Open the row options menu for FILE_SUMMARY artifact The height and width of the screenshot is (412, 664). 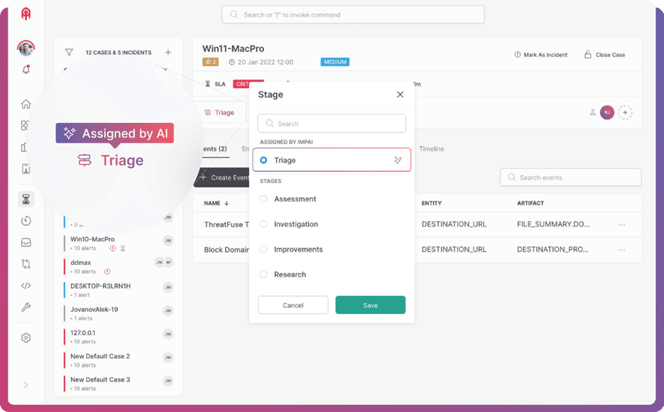621,225
